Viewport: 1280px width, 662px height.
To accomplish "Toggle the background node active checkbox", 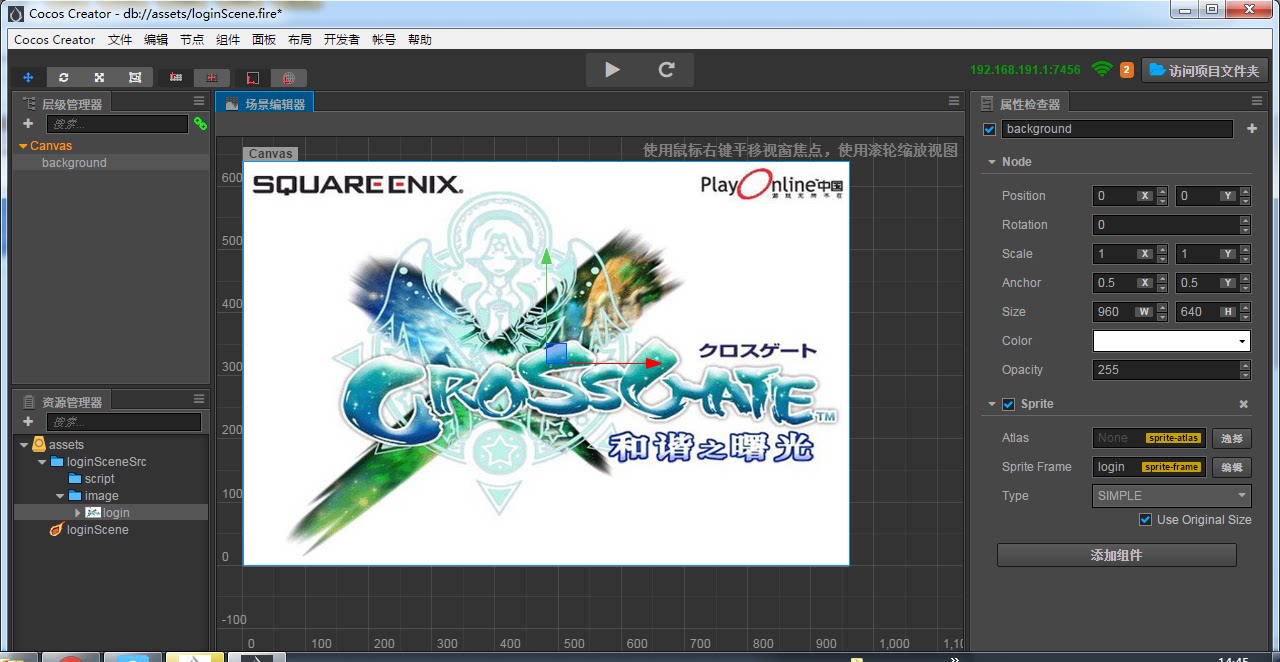I will 990,129.
